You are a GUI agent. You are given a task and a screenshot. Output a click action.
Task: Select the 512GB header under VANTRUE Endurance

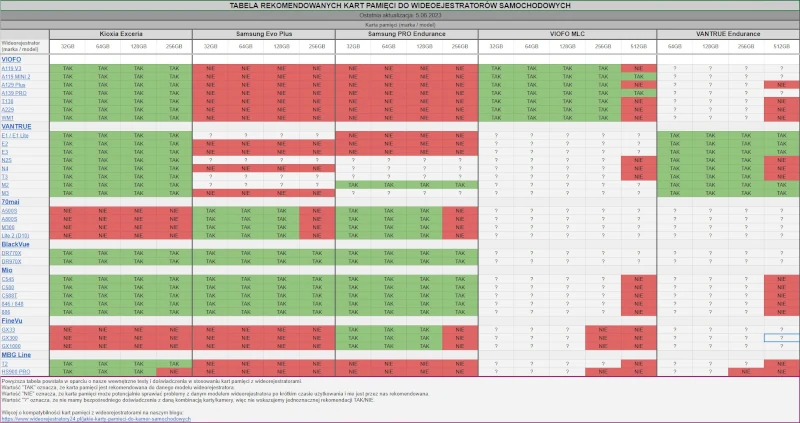pyautogui.click(x=782, y=46)
